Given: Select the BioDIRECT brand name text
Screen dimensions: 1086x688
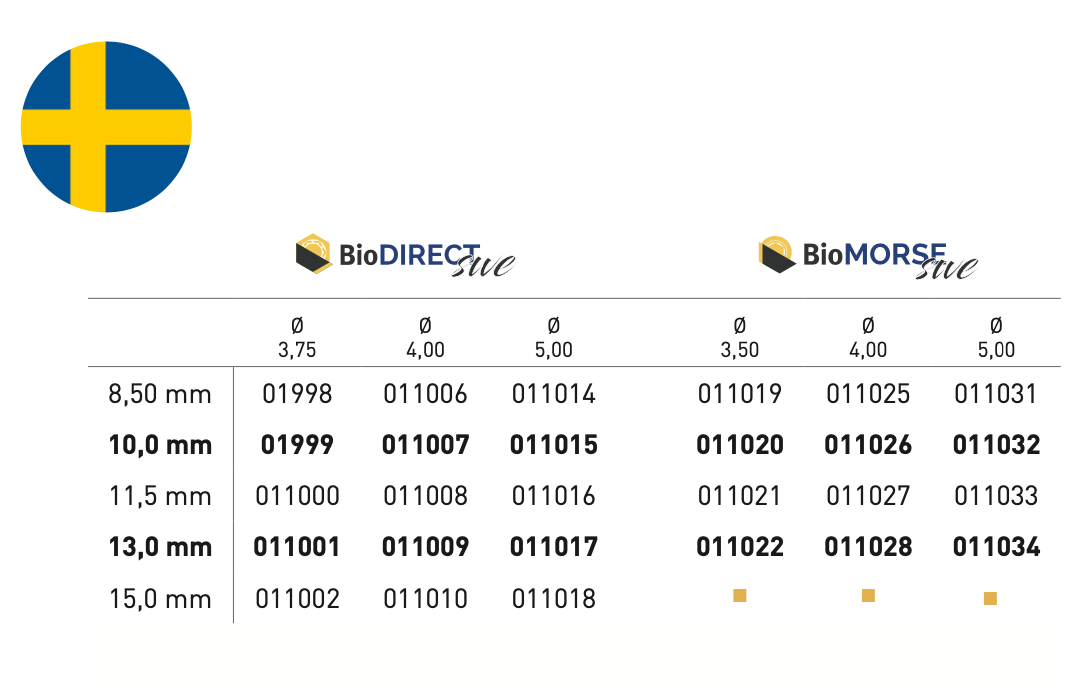Looking at the screenshot, I should pos(409,255).
